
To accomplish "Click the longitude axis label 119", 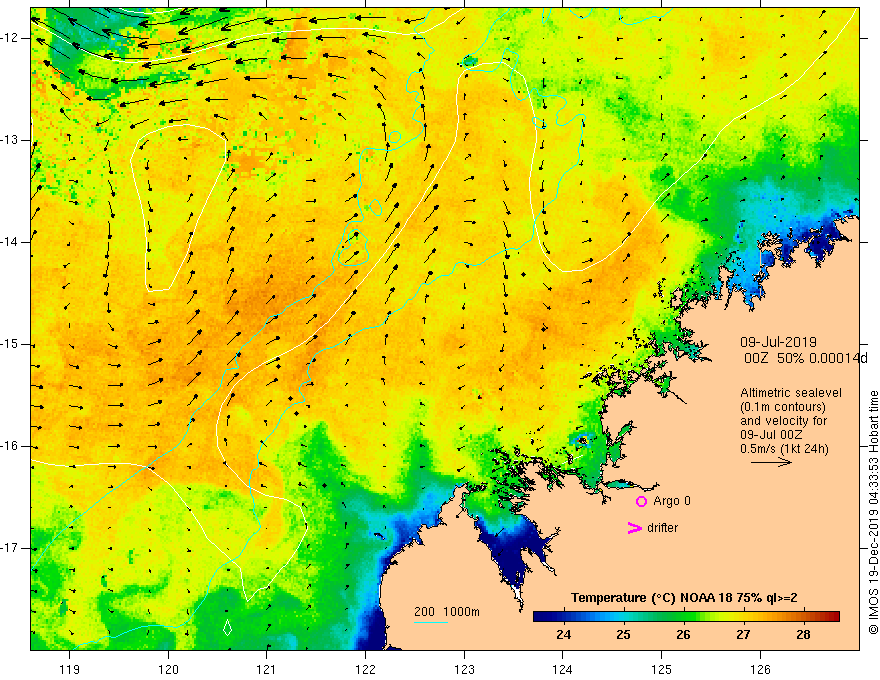I will pyautogui.click(x=70, y=669).
